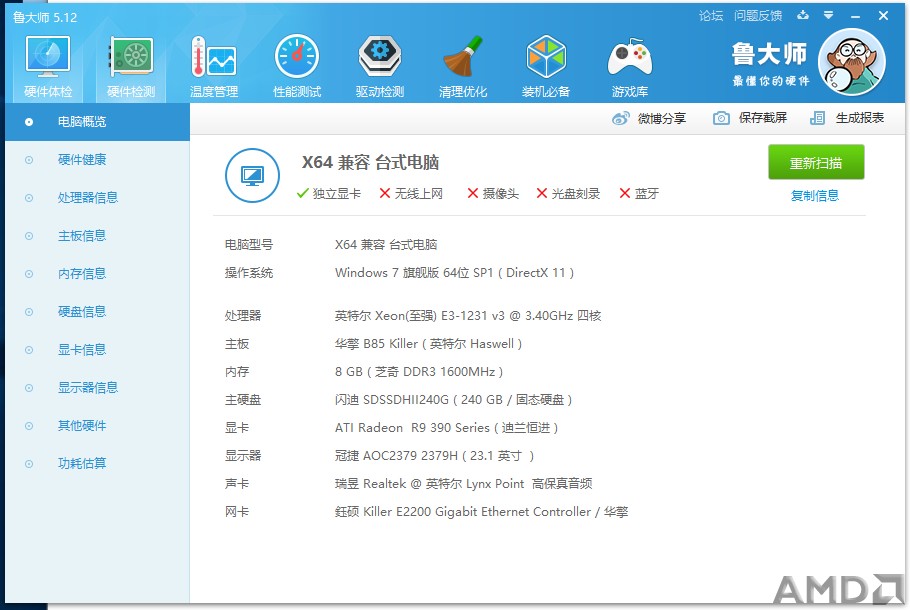910x610 pixels.
Task: Click 微博分享 share text
Action: point(662,118)
